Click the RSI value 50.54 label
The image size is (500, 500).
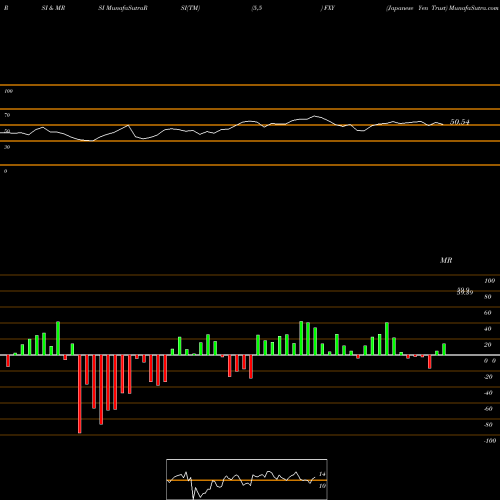pos(460,122)
